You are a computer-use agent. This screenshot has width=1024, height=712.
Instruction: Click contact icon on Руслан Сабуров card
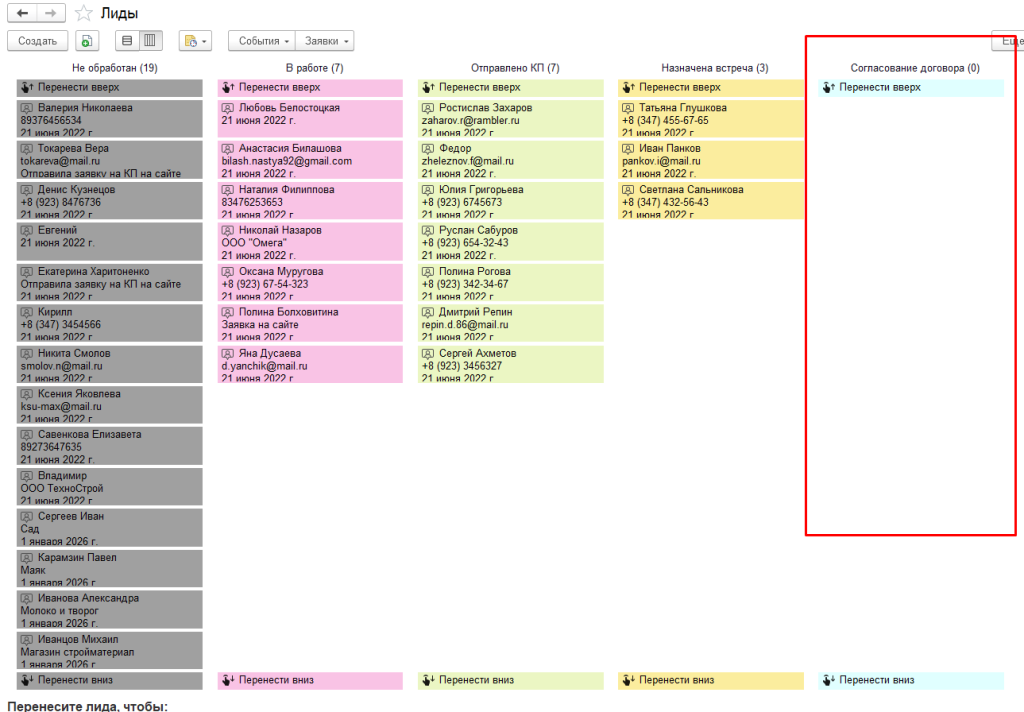(x=428, y=231)
